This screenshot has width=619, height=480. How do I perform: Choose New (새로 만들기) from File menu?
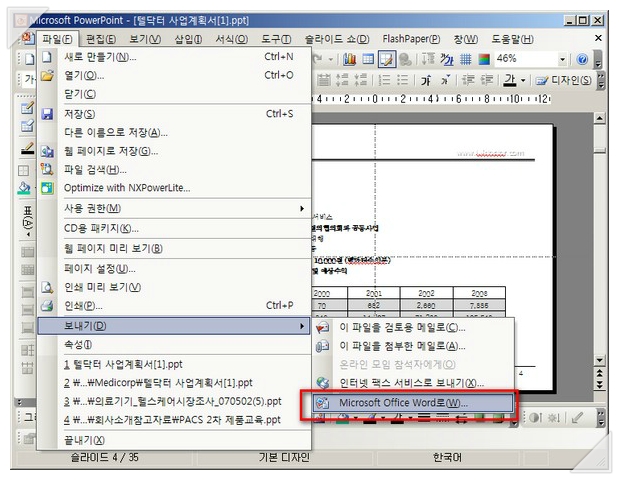pos(174,57)
